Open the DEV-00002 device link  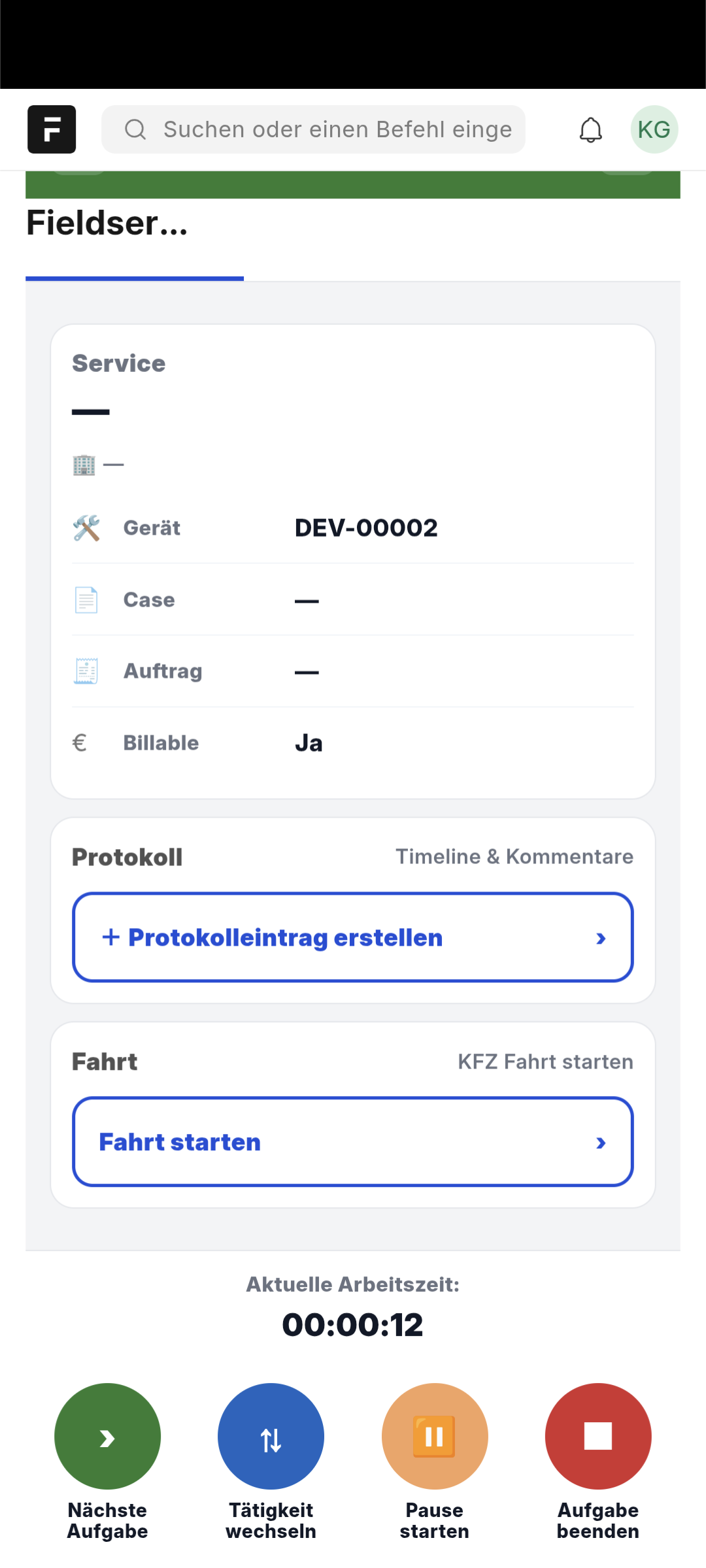click(366, 528)
